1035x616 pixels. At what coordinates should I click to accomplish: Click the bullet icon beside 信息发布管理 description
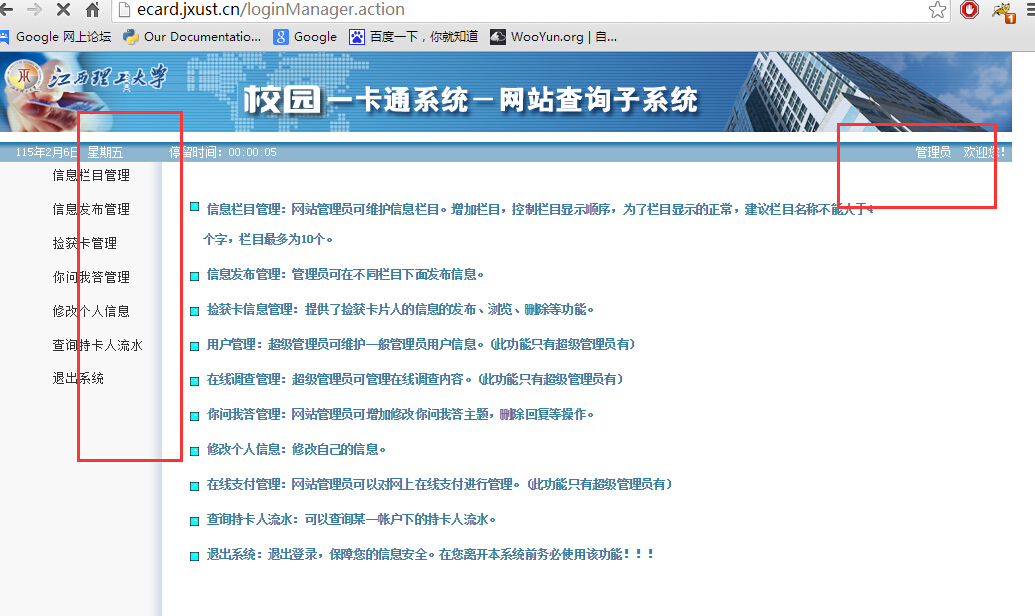[195, 277]
